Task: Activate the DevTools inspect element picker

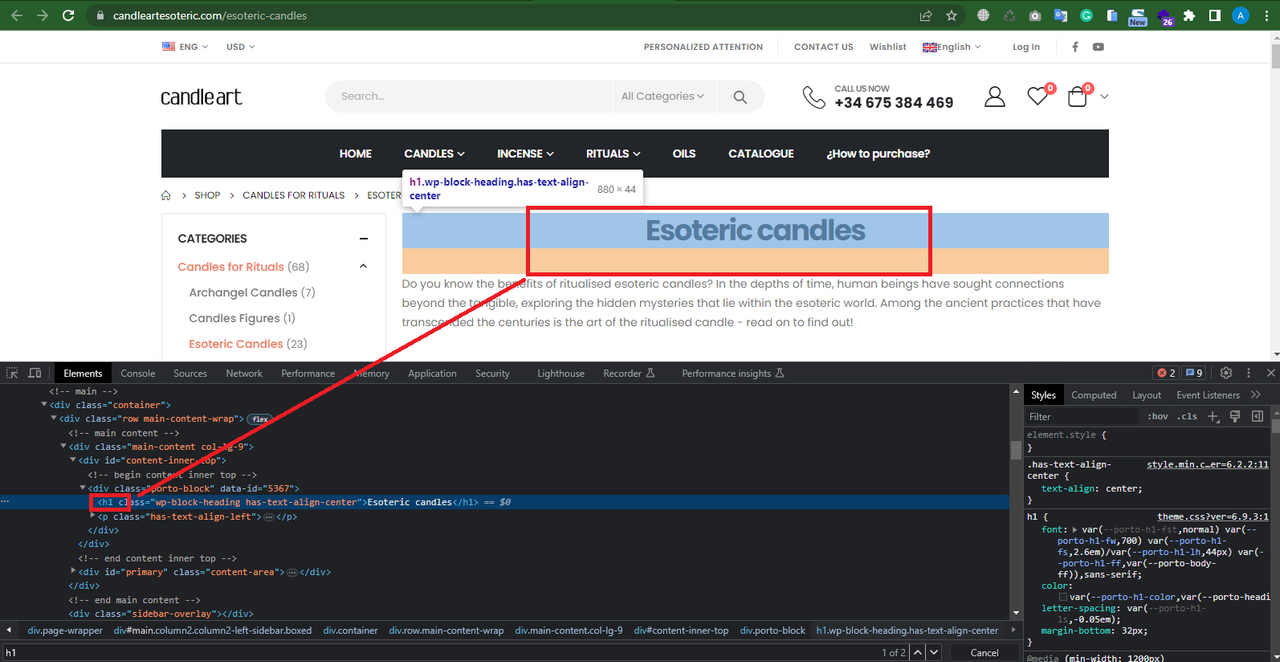Action: tap(13, 373)
